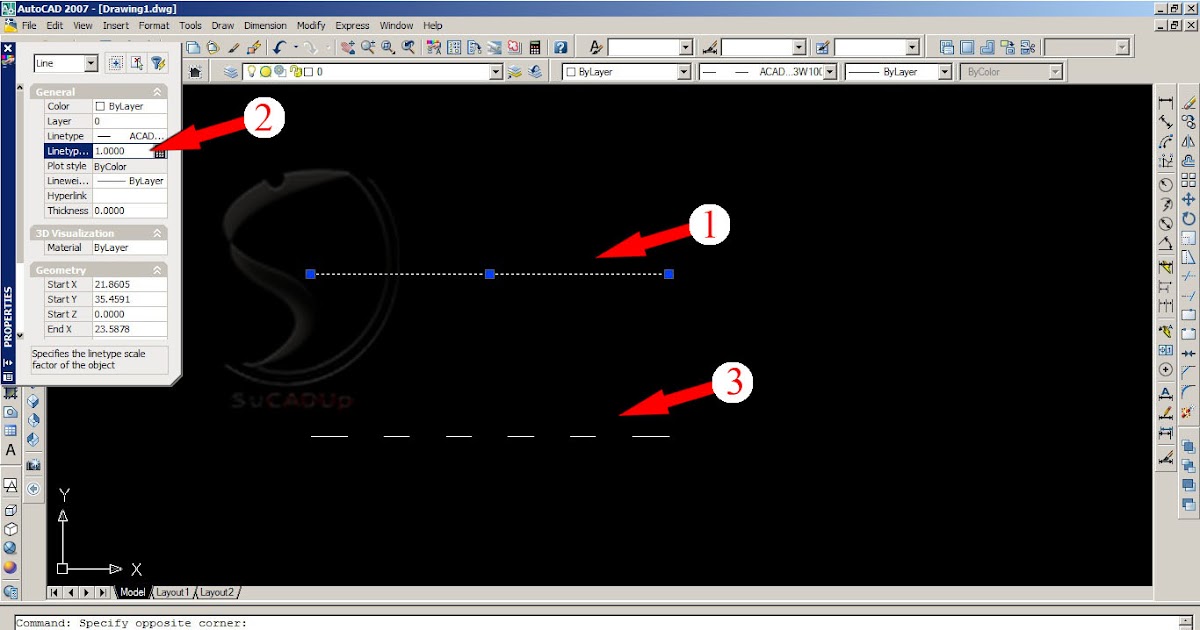Viewport: 1200px width, 630px height.
Task: Open the layer control dropdown
Action: [495, 71]
